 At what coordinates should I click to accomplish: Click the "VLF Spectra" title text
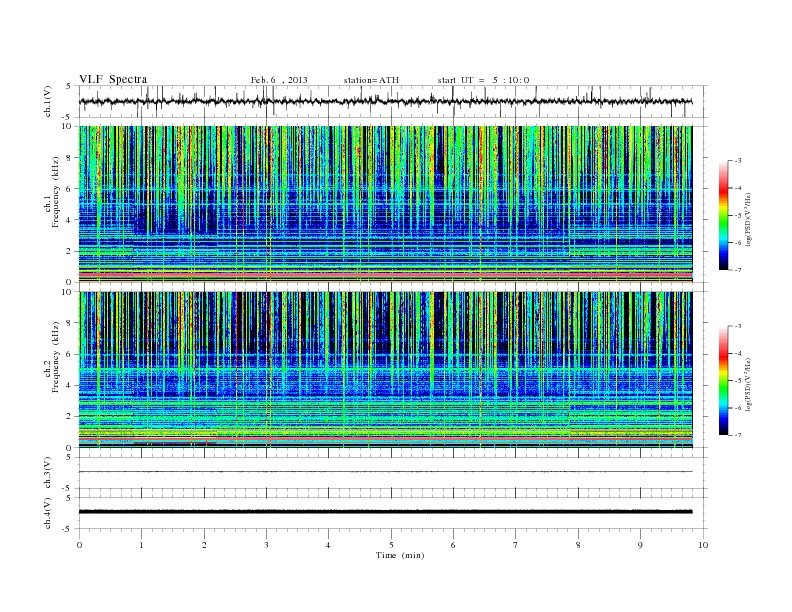113,79
